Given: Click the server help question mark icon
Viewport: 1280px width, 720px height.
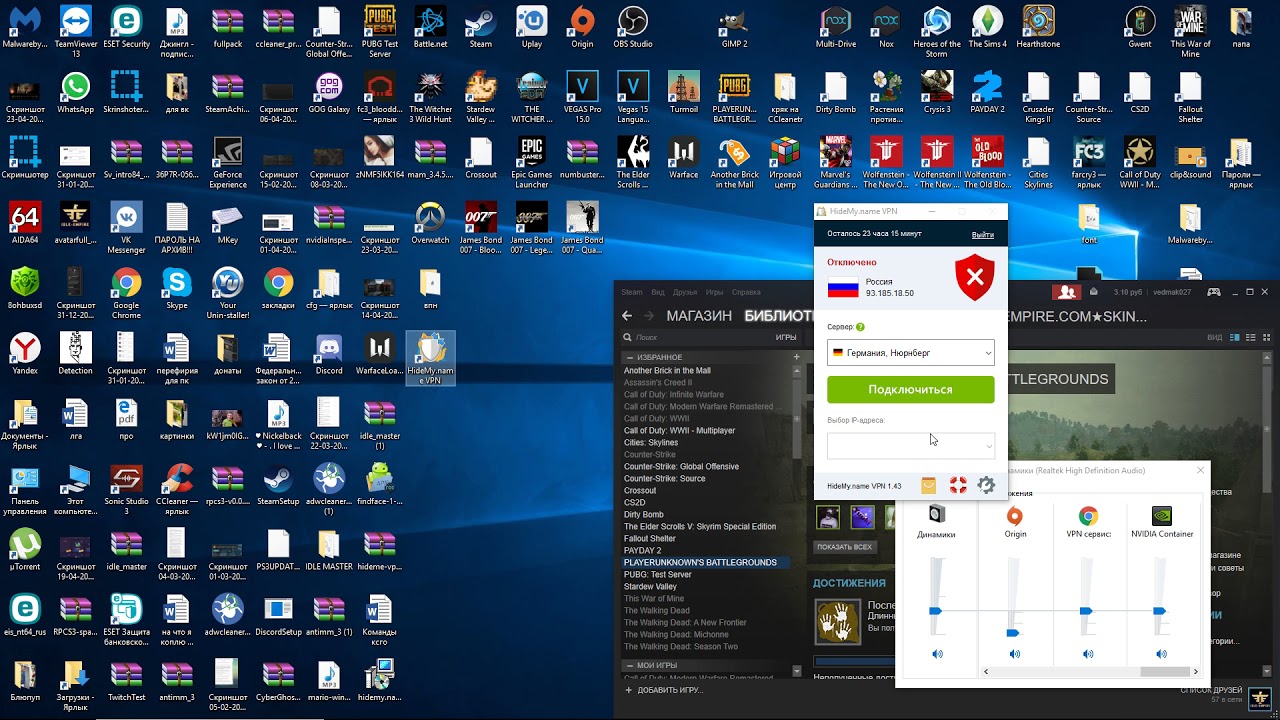Looking at the screenshot, I should (x=860, y=327).
